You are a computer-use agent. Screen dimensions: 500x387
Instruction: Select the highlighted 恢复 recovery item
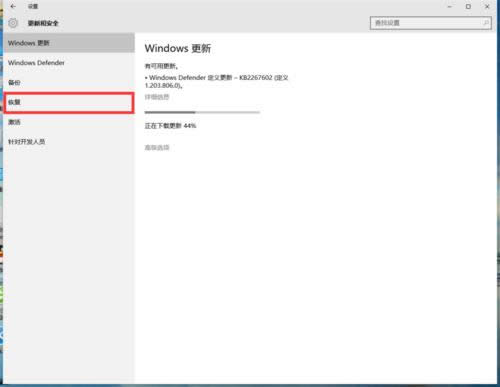69,103
